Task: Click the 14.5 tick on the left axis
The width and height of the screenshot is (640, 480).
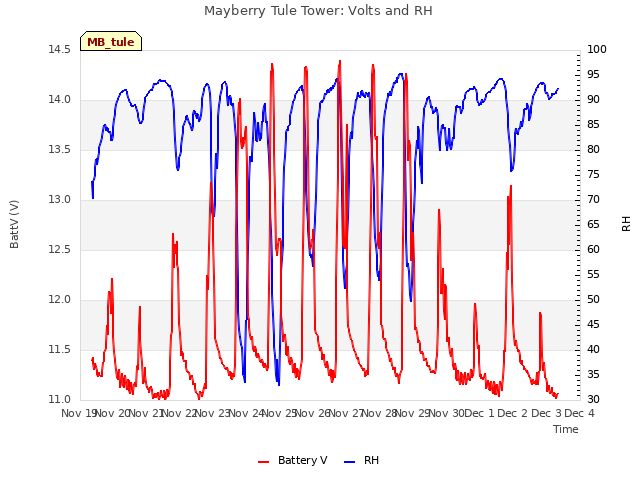Action: tap(60, 49)
